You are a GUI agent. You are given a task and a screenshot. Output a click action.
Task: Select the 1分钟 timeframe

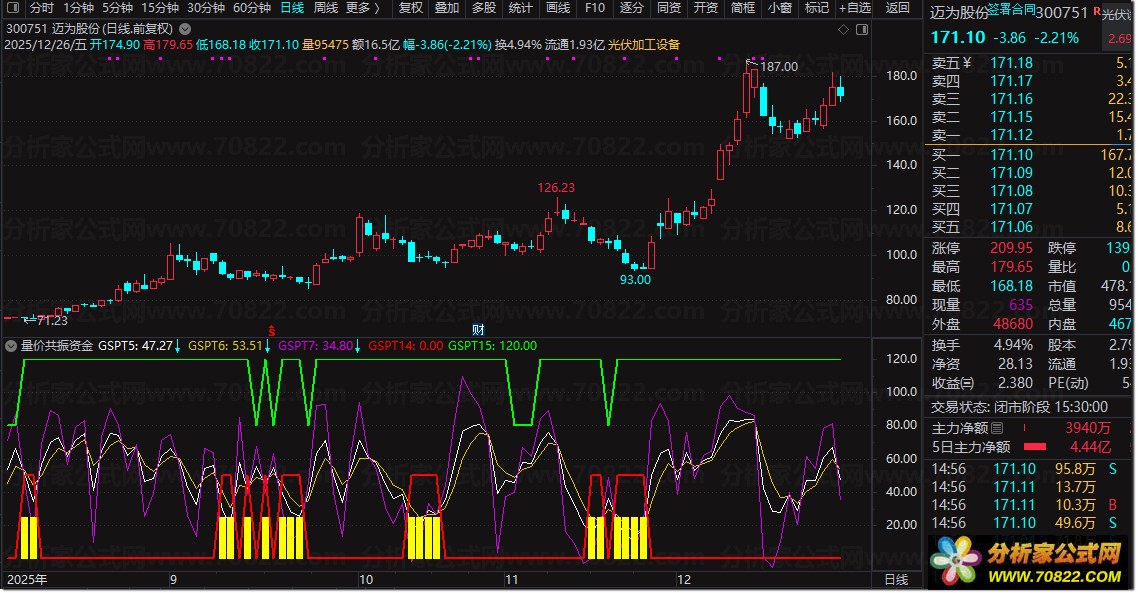click(78, 8)
